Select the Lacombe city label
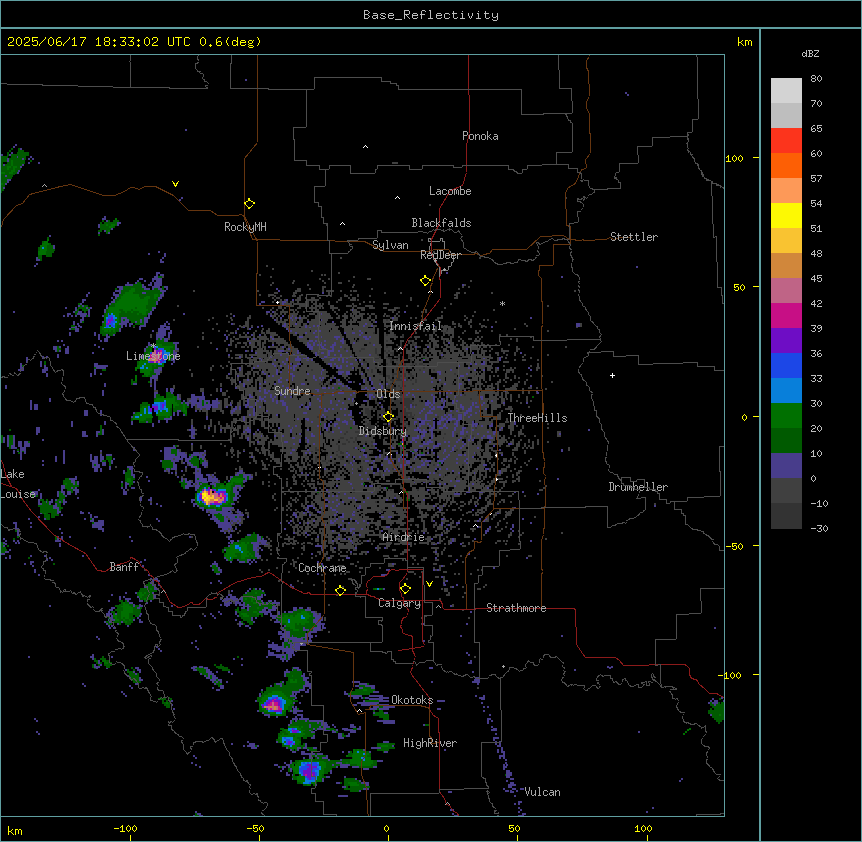This screenshot has width=862, height=842. (450, 191)
